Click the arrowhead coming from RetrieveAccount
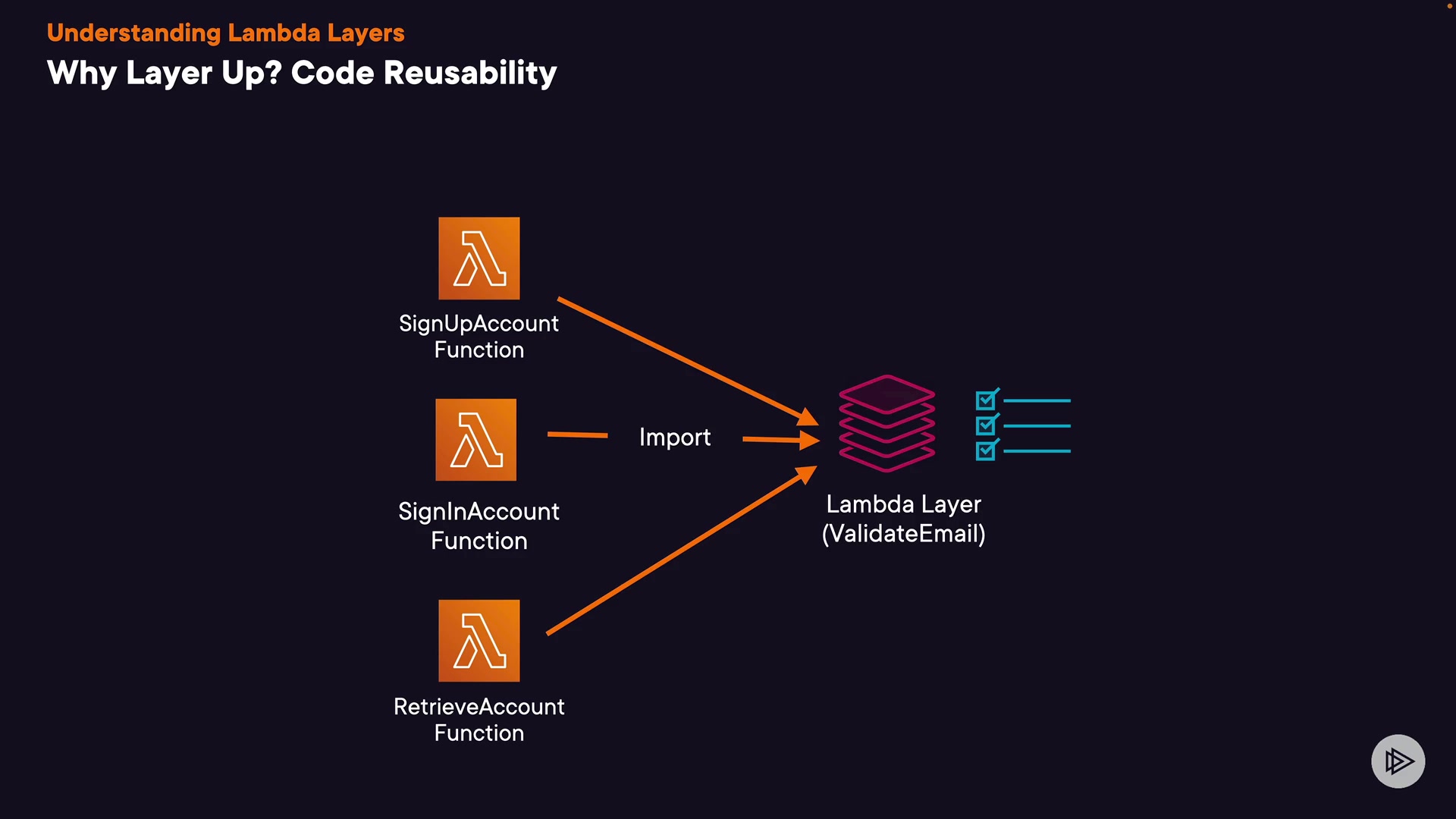Screen dimensions: 1456x819 tap(806, 474)
